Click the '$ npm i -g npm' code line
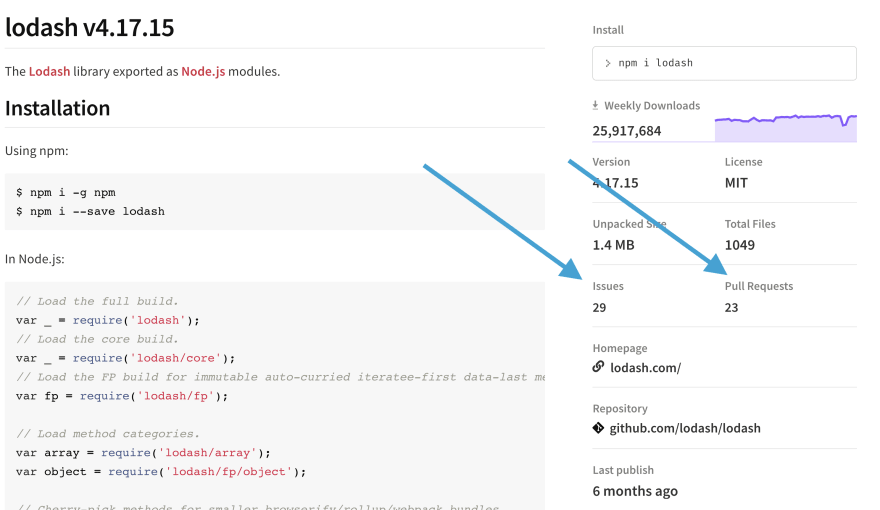The width and height of the screenshot is (880, 510). click(66, 192)
